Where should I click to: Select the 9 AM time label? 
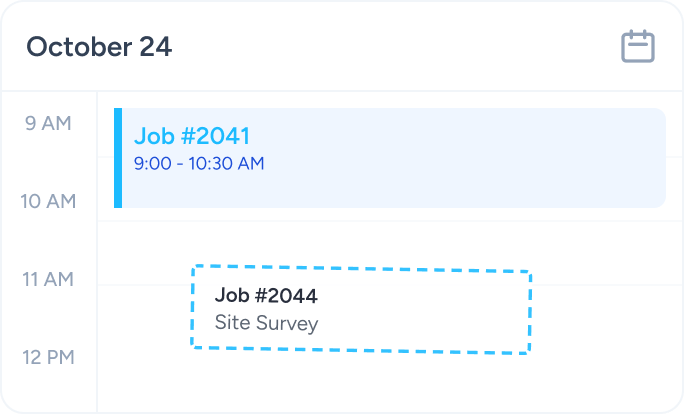pos(48,124)
